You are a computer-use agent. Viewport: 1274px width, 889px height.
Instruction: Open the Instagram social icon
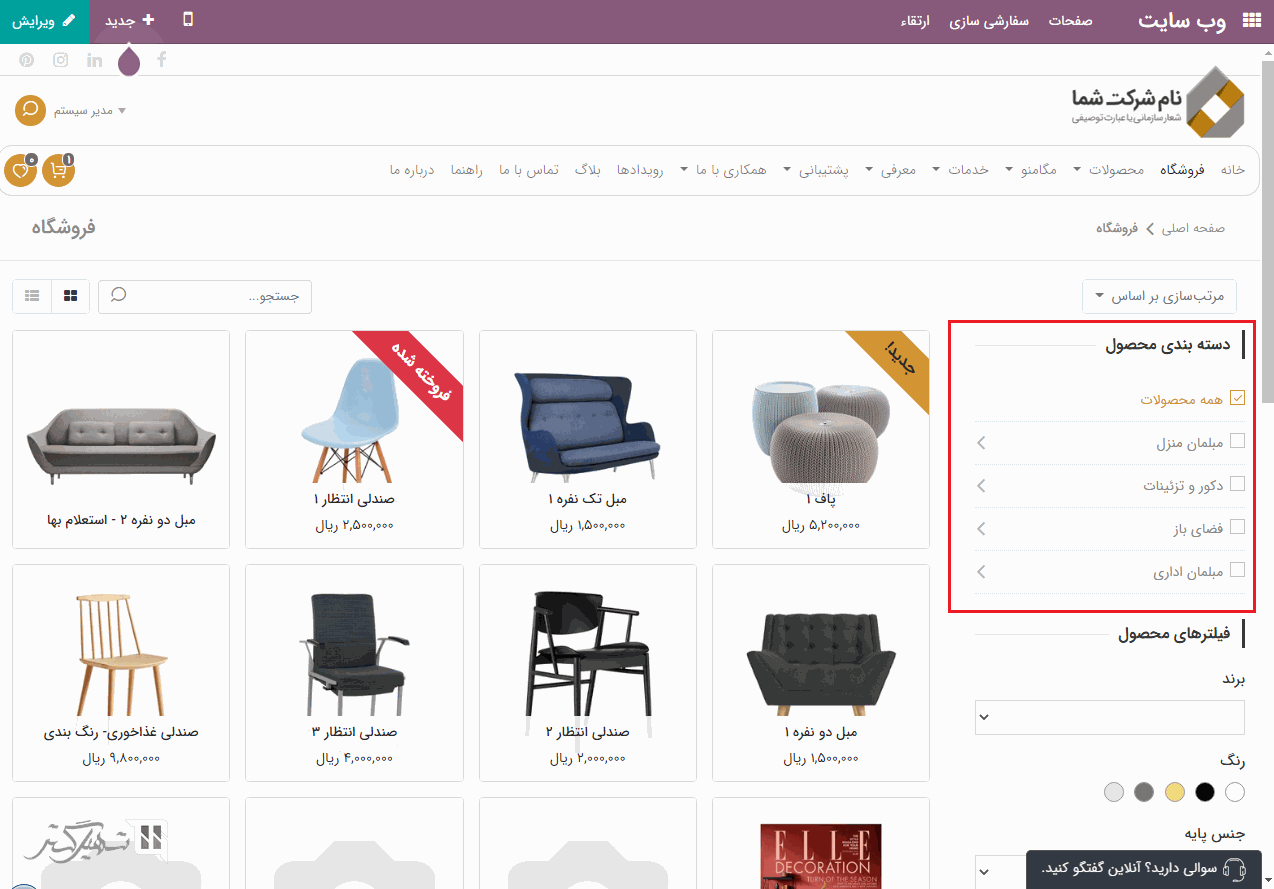click(x=61, y=60)
